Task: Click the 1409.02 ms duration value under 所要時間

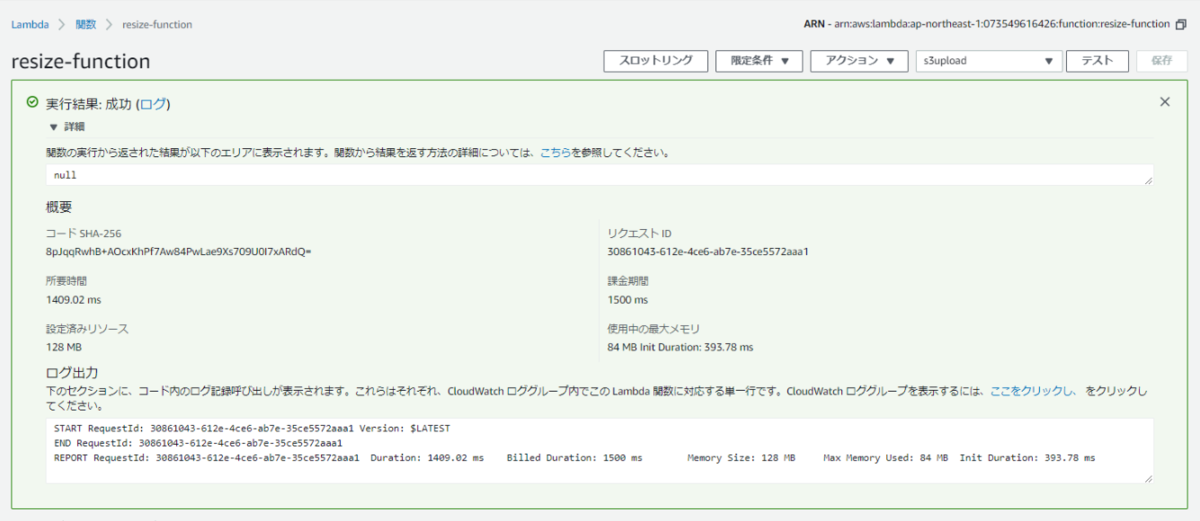Action: (x=74, y=299)
